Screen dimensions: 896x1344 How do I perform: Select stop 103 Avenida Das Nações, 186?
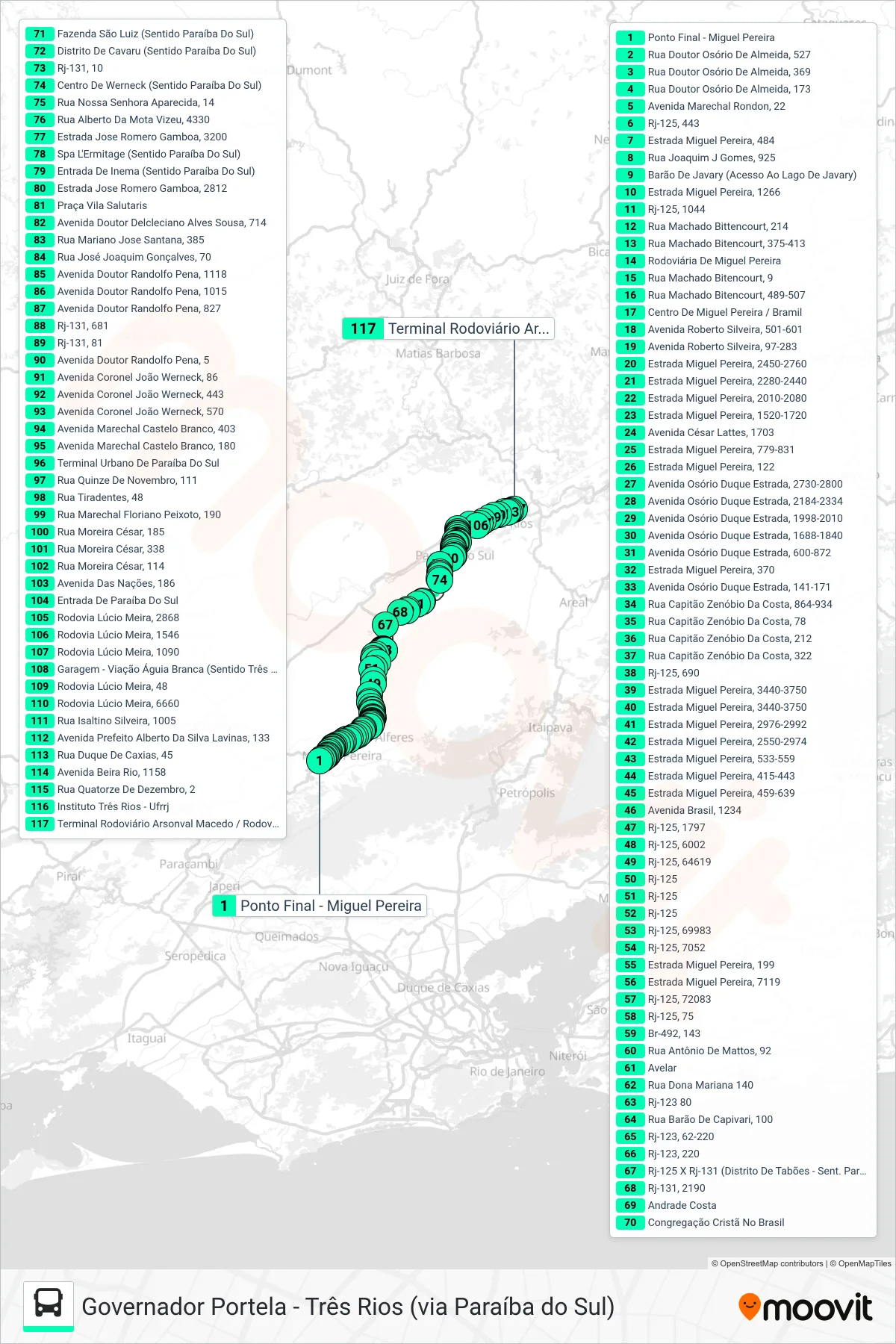[152, 583]
